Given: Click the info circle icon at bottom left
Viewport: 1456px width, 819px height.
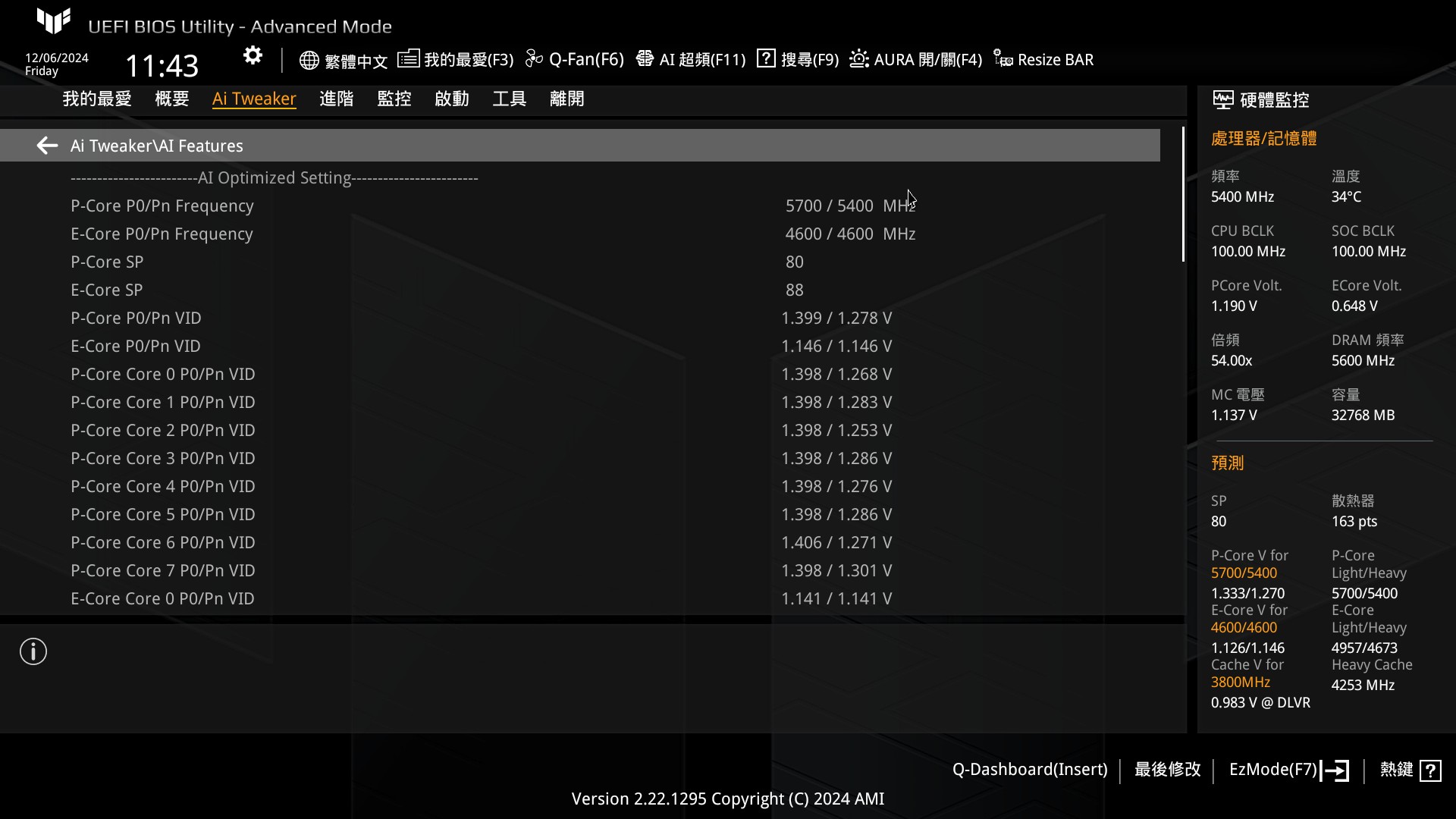Looking at the screenshot, I should pyautogui.click(x=33, y=651).
